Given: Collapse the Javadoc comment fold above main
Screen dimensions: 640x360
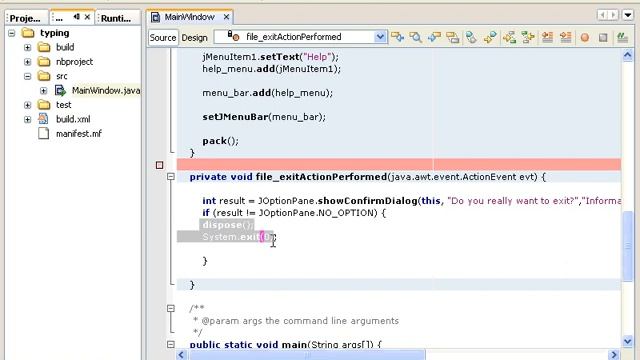Looking at the screenshot, I should pyautogui.click(x=171, y=309).
